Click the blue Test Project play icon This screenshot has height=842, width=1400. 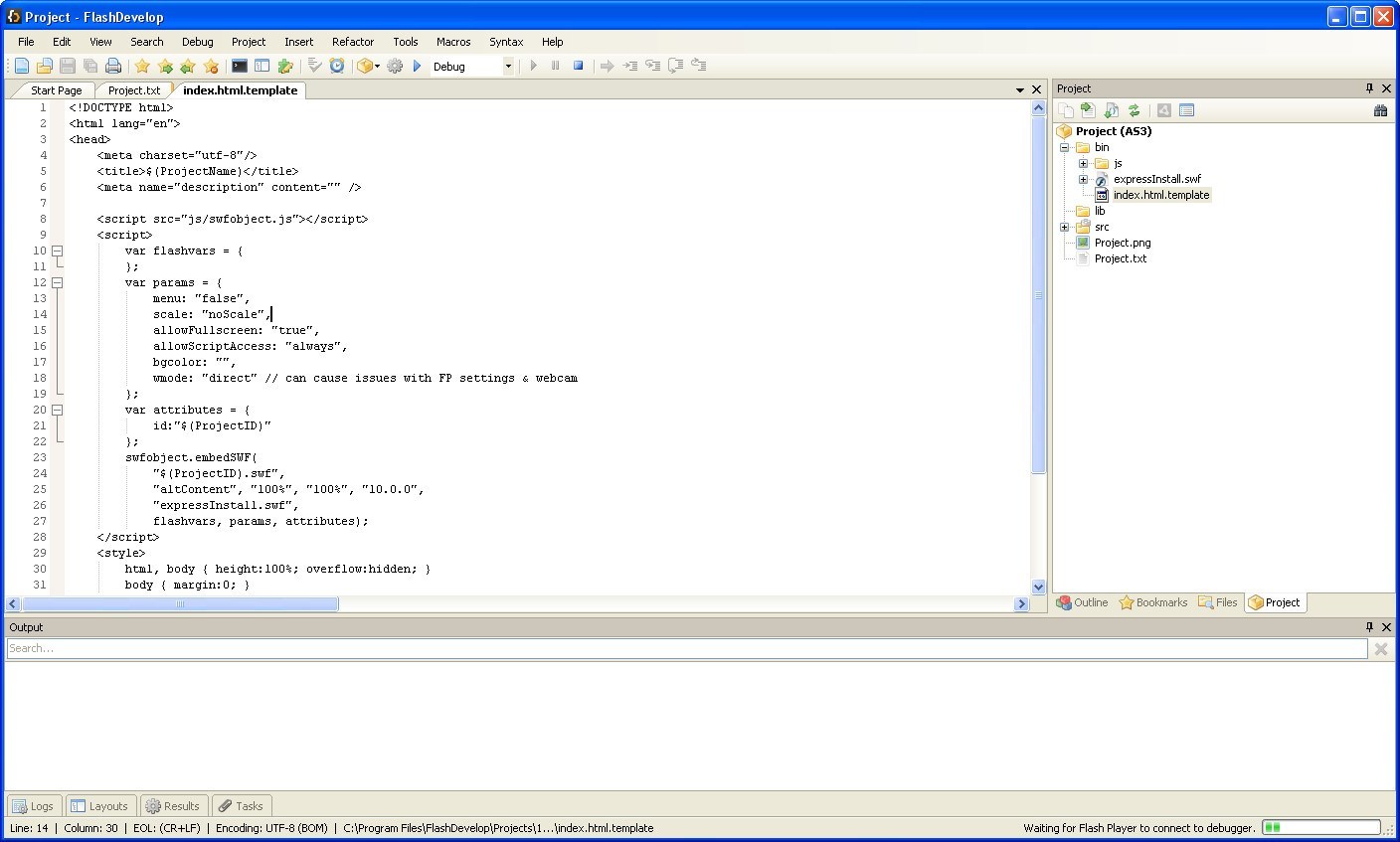coord(418,66)
